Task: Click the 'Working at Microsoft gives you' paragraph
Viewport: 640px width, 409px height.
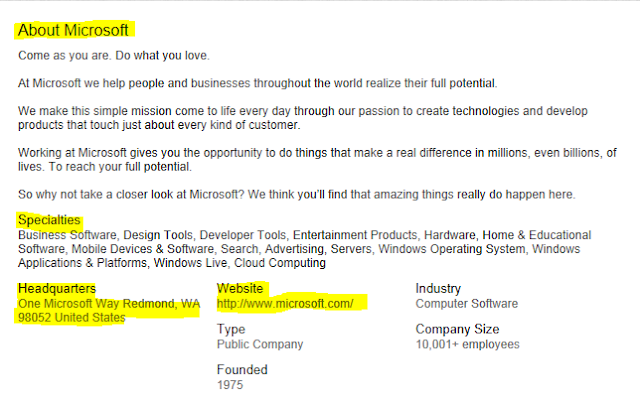Action: [x=317, y=160]
